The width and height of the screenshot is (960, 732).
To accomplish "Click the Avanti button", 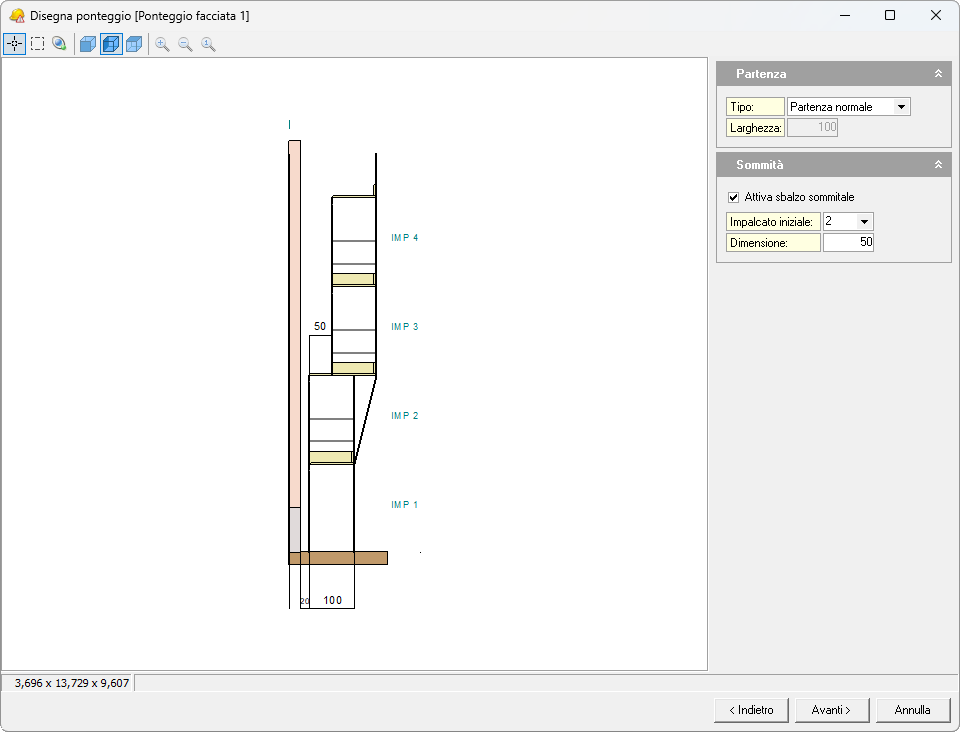I will pos(832,710).
